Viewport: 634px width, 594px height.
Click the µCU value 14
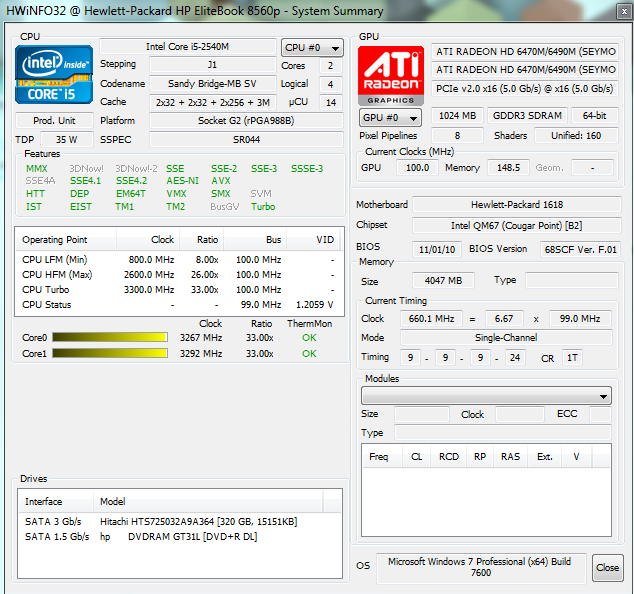point(331,102)
